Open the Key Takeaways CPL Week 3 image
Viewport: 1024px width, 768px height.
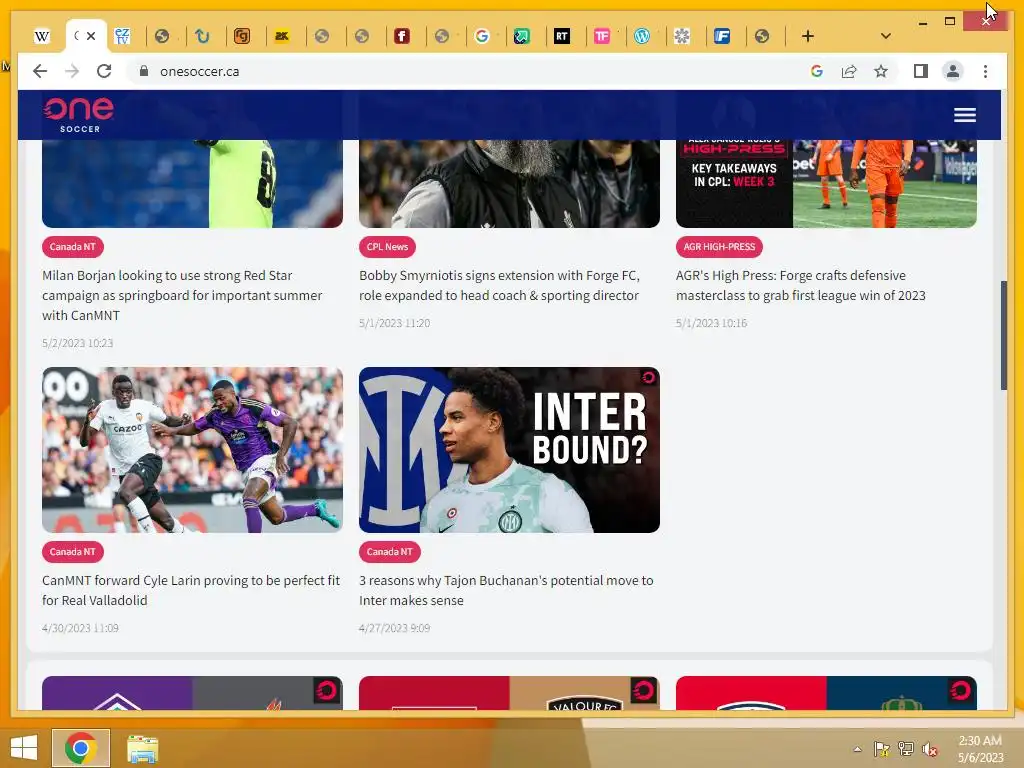coord(826,184)
